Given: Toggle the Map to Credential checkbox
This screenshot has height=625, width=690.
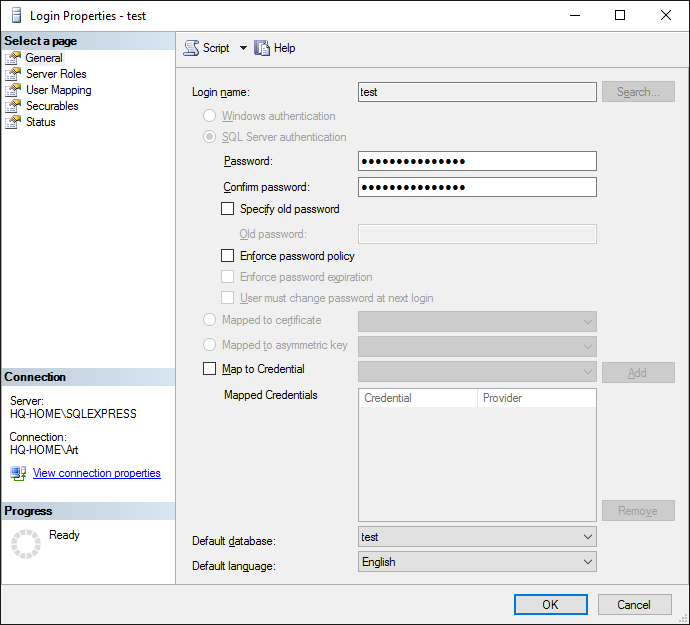Looking at the screenshot, I should 209,369.
